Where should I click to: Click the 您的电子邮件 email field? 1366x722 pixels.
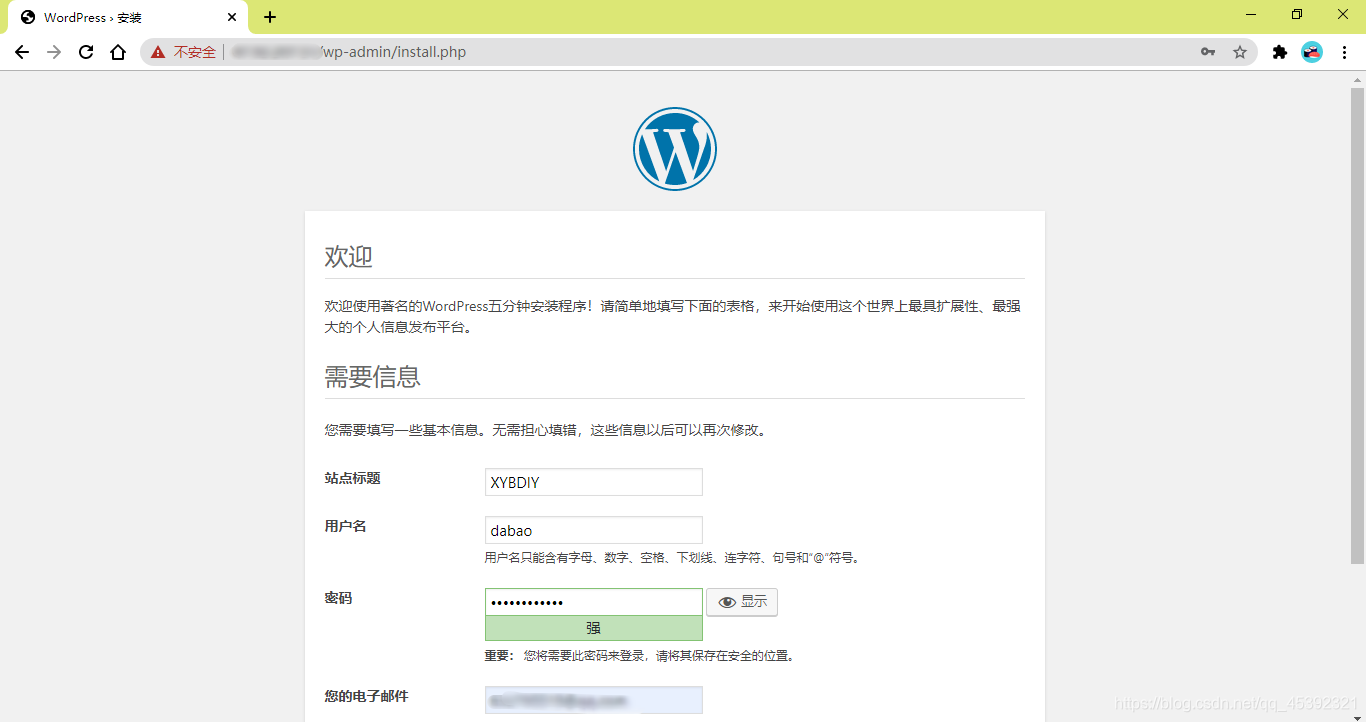coord(594,700)
